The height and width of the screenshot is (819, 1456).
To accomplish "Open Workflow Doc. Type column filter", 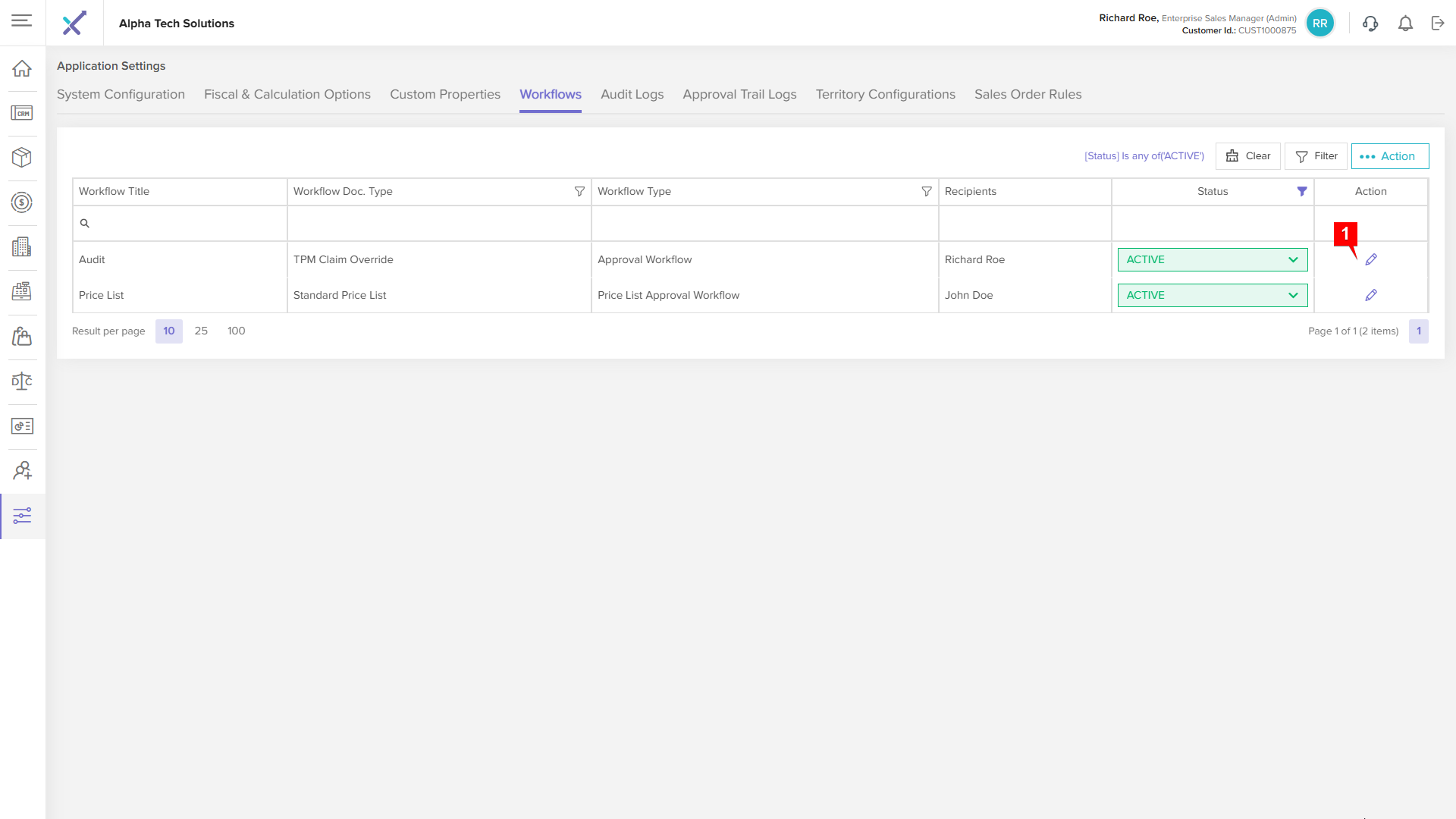I will click(579, 192).
